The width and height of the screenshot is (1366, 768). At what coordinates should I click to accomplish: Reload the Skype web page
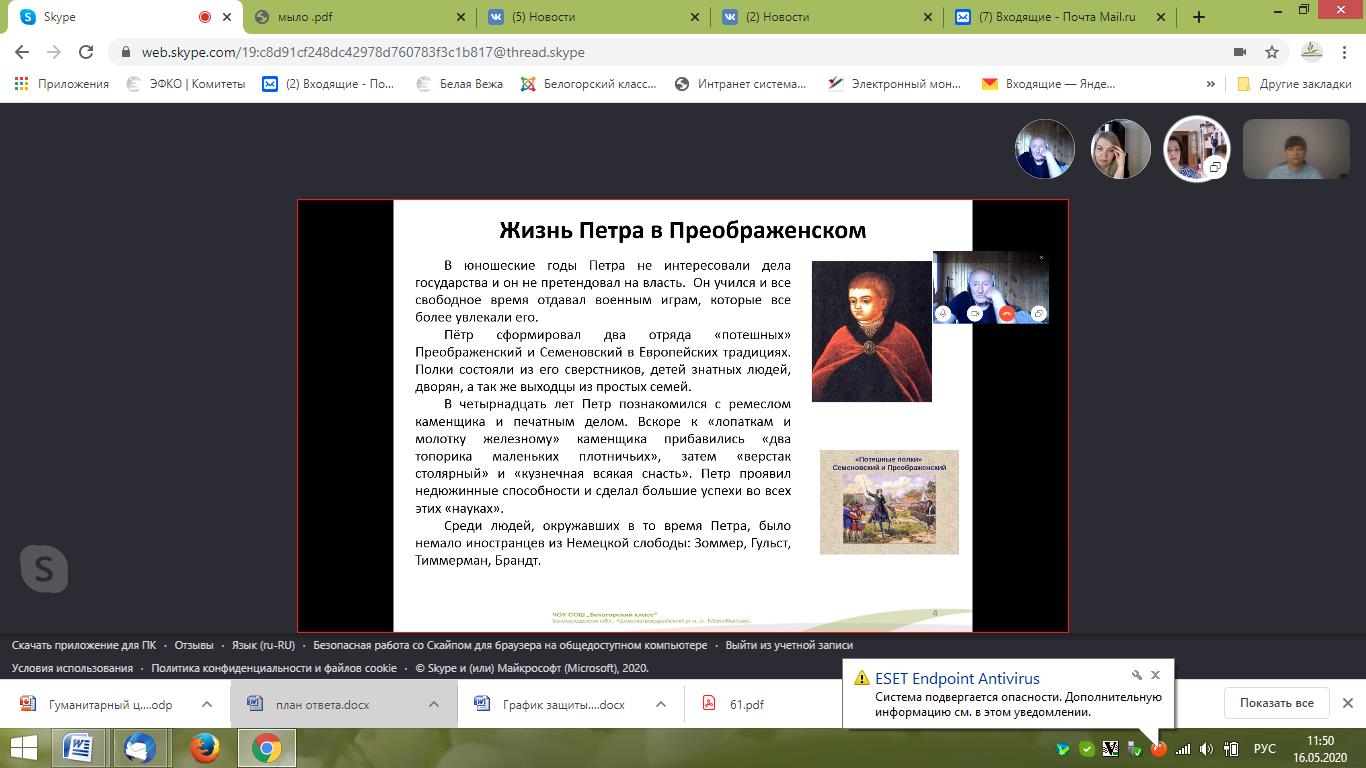86,52
